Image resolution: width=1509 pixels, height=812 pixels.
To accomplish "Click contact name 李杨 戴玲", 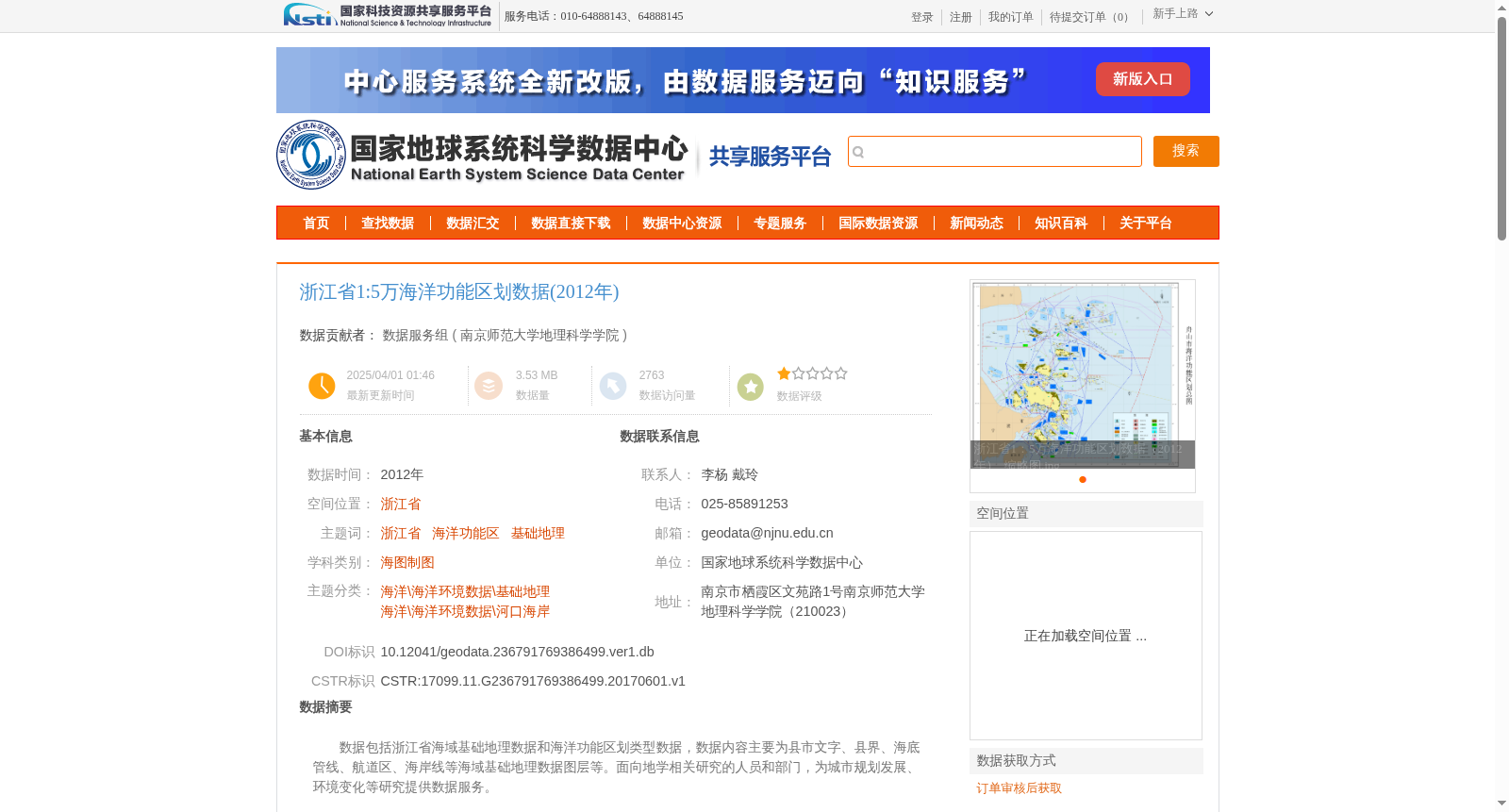I will click(x=729, y=474).
